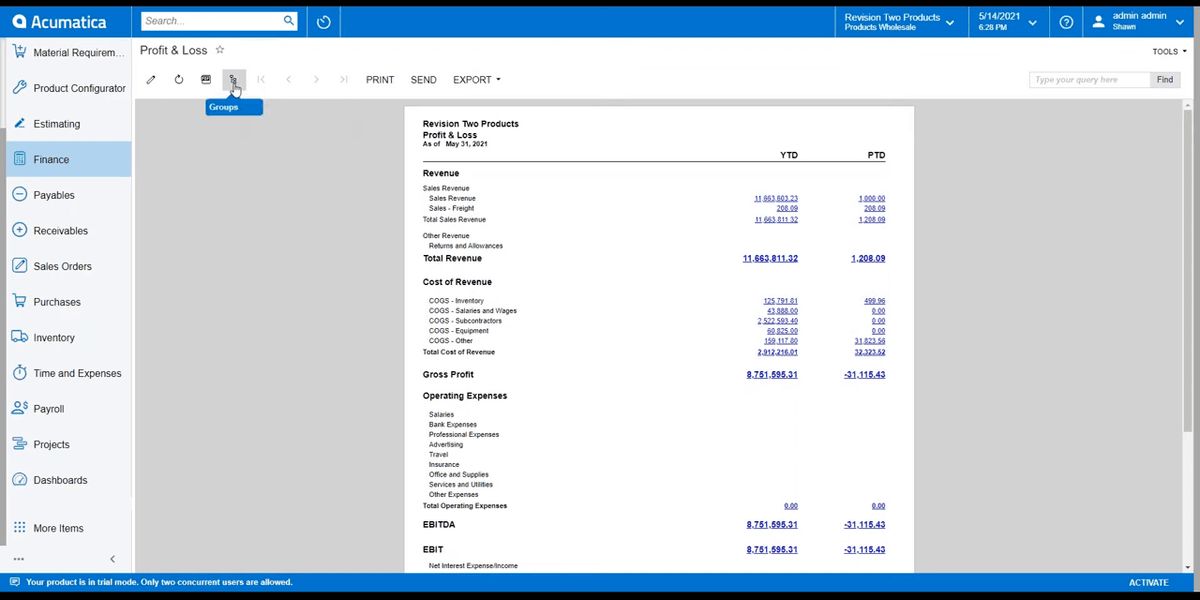Open Inventory workspace
Viewport: 1200px width, 600px height.
pyautogui.click(x=65, y=338)
